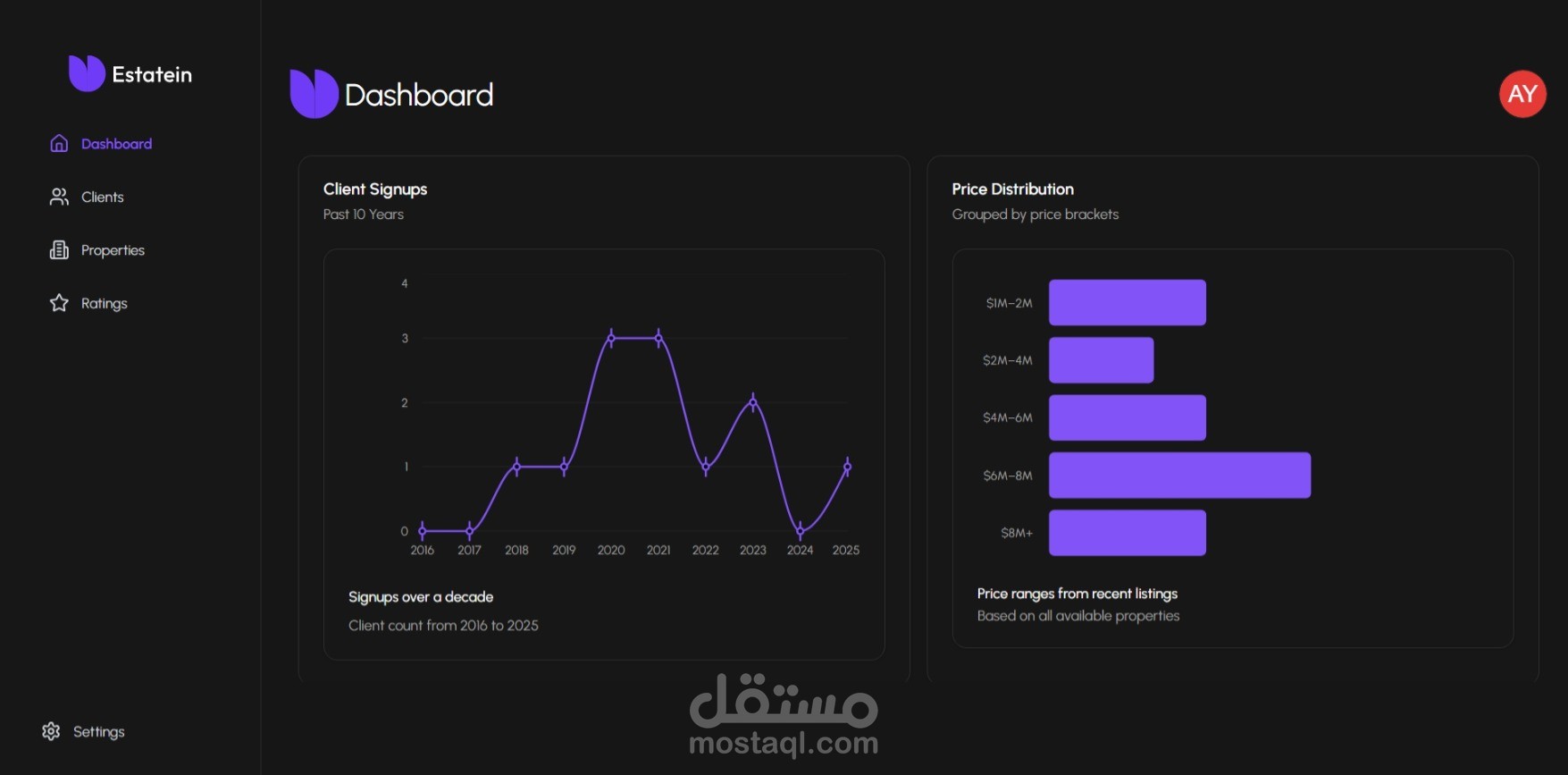The height and width of the screenshot is (775, 1568).
Task: Click the Dashboard home icon
Action: point(59,143)
